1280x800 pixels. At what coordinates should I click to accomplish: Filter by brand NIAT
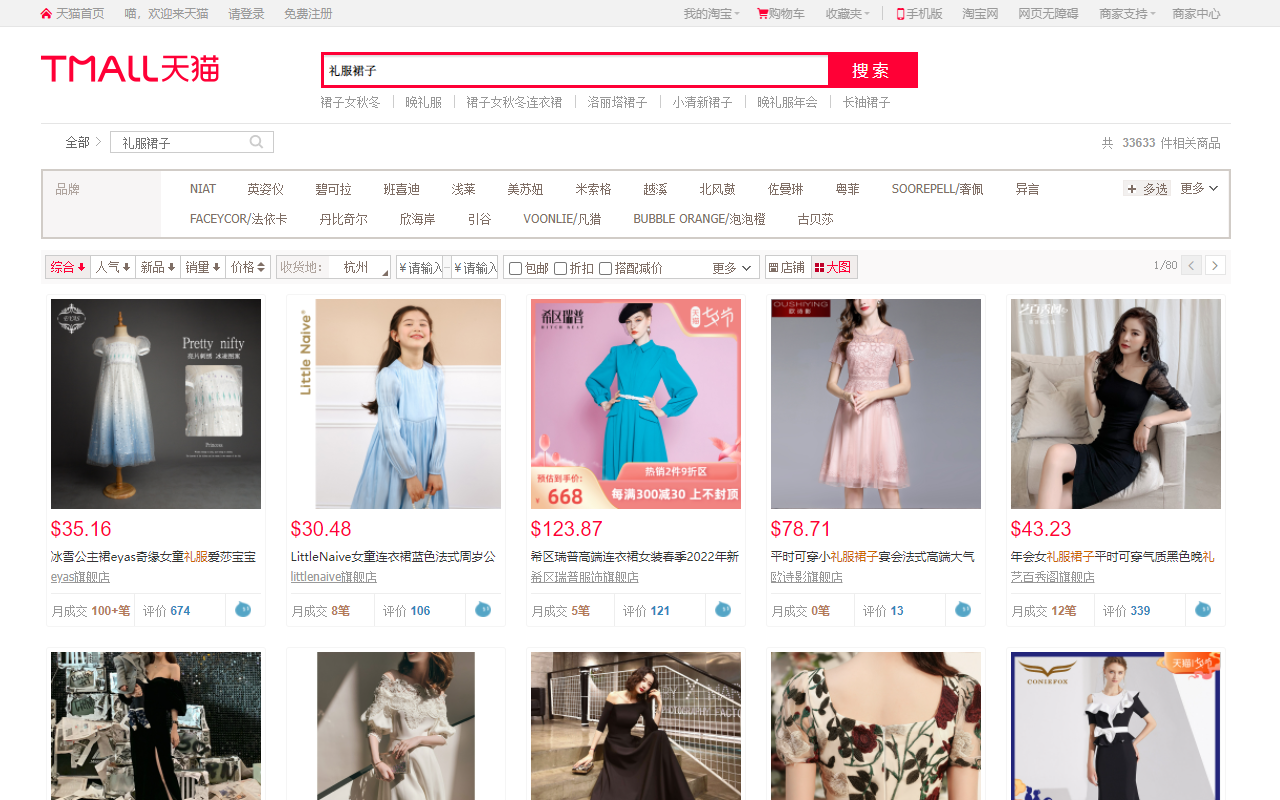203,189
